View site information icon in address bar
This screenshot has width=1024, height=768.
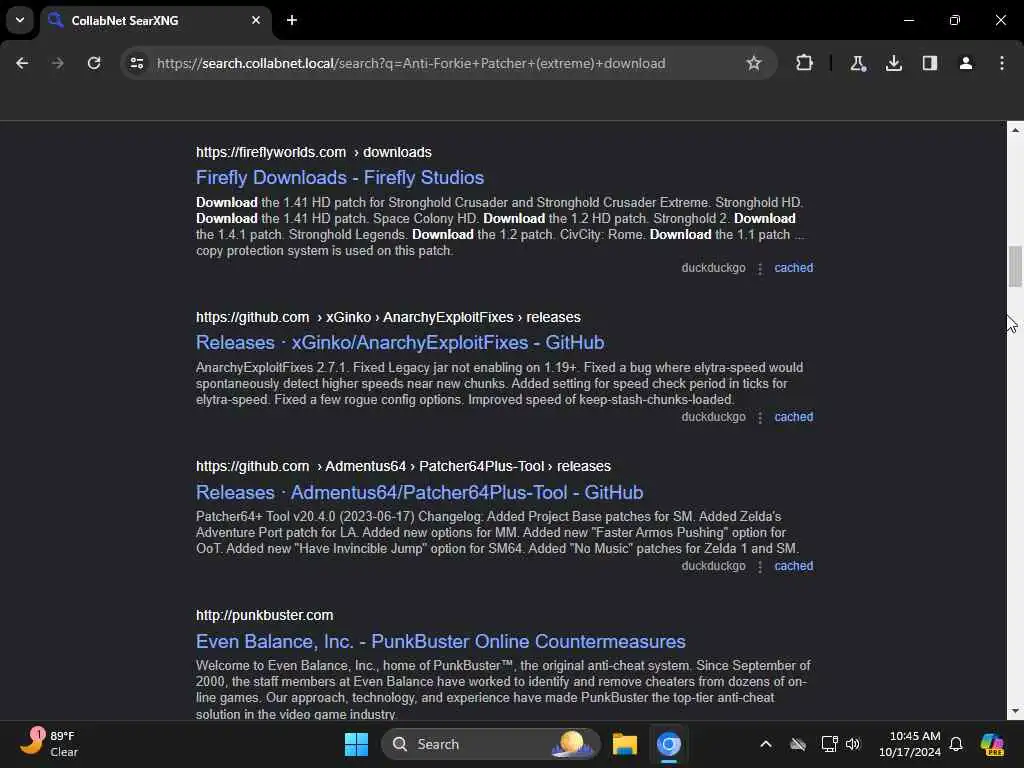pyautogui.click(x=136, y=63)
